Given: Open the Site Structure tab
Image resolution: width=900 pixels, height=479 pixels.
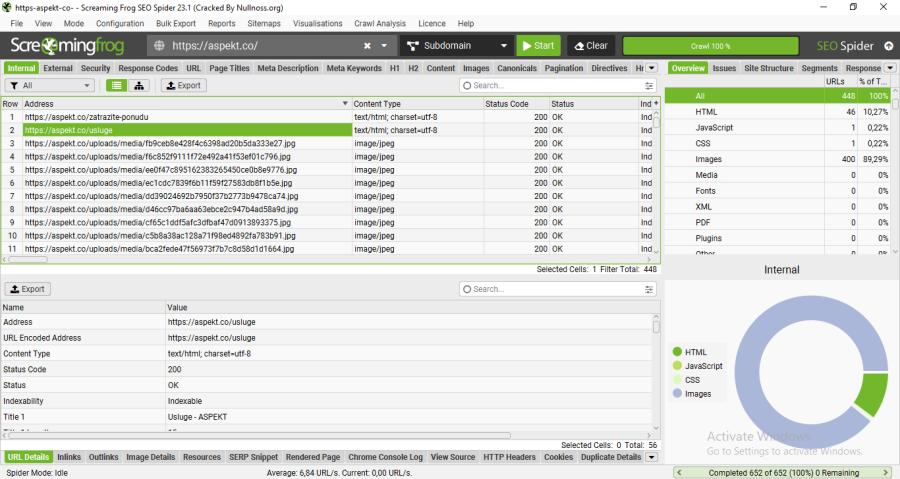Looking at the screenshot, I should [769, 68].
